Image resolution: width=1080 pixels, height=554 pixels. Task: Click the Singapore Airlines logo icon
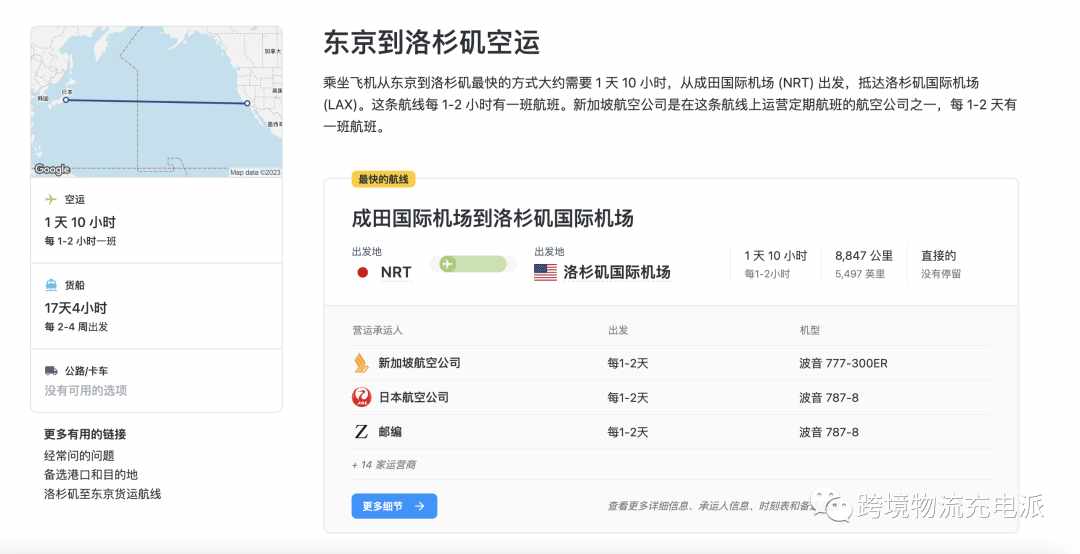(362, 363)
